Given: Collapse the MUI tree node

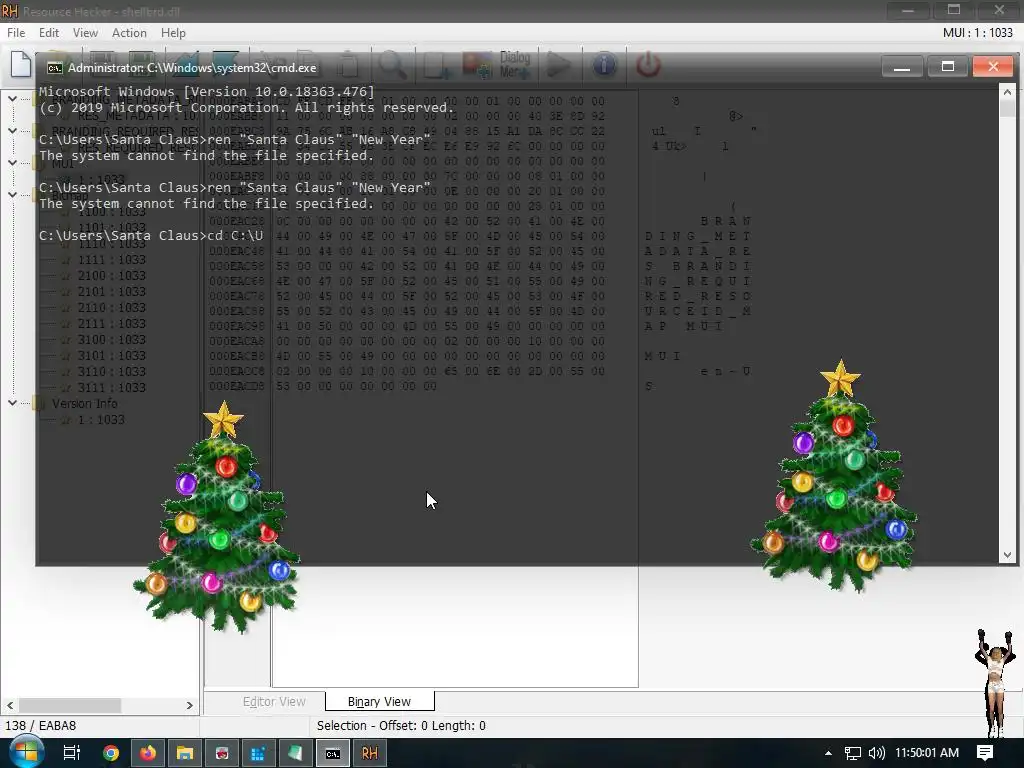Looking at the screenshot, I should point(12,163).
